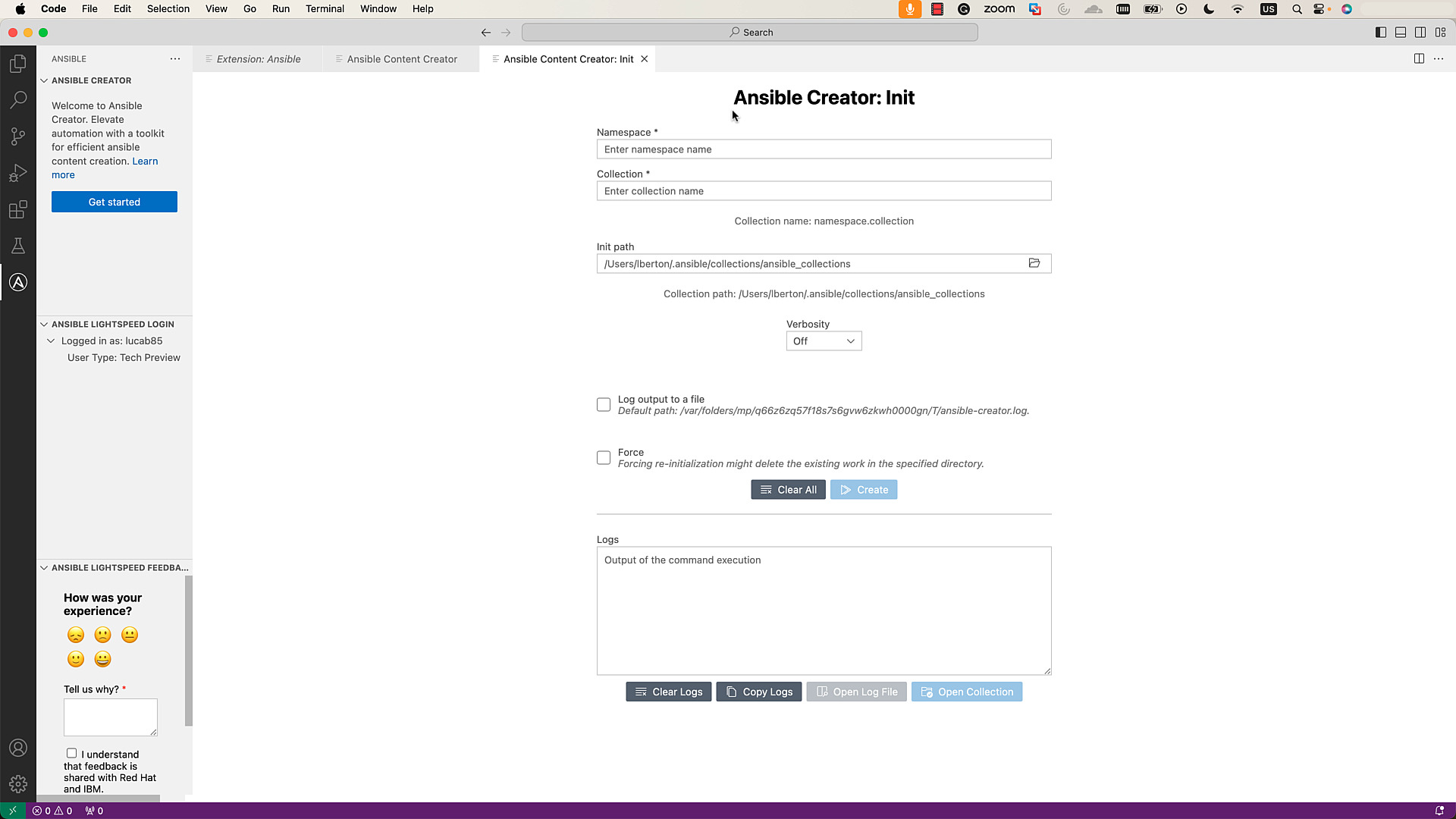The width and height of the screenshot is (1456, 819).
Task: Toggle the primary sidebar visibility icon
Action: [1381, 32]
